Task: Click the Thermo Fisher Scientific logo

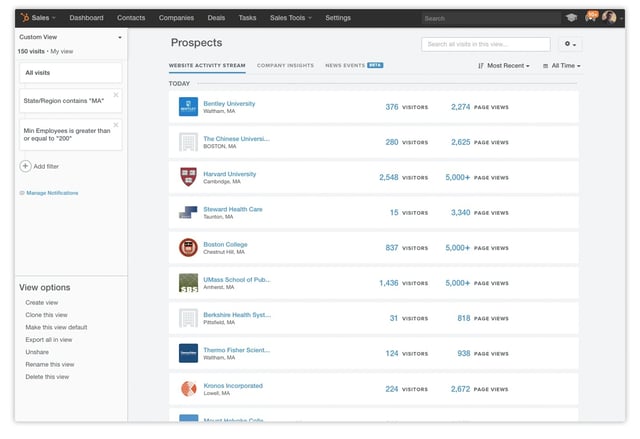Action: 188,353
